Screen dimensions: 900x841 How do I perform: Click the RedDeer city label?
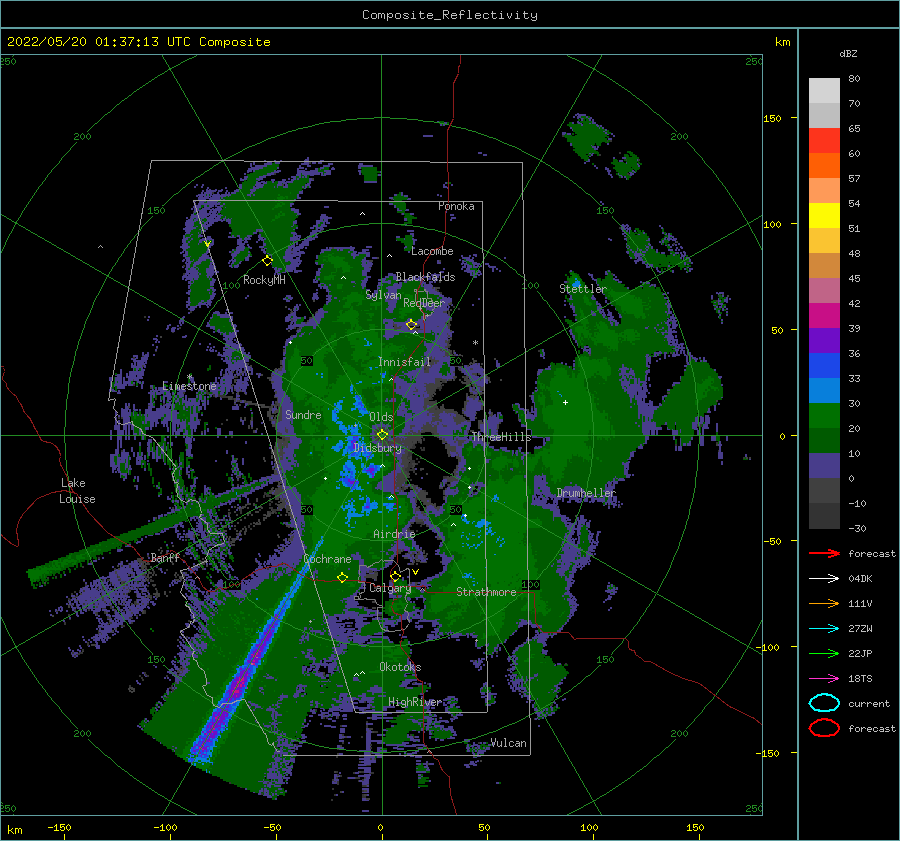pos(424,303)
